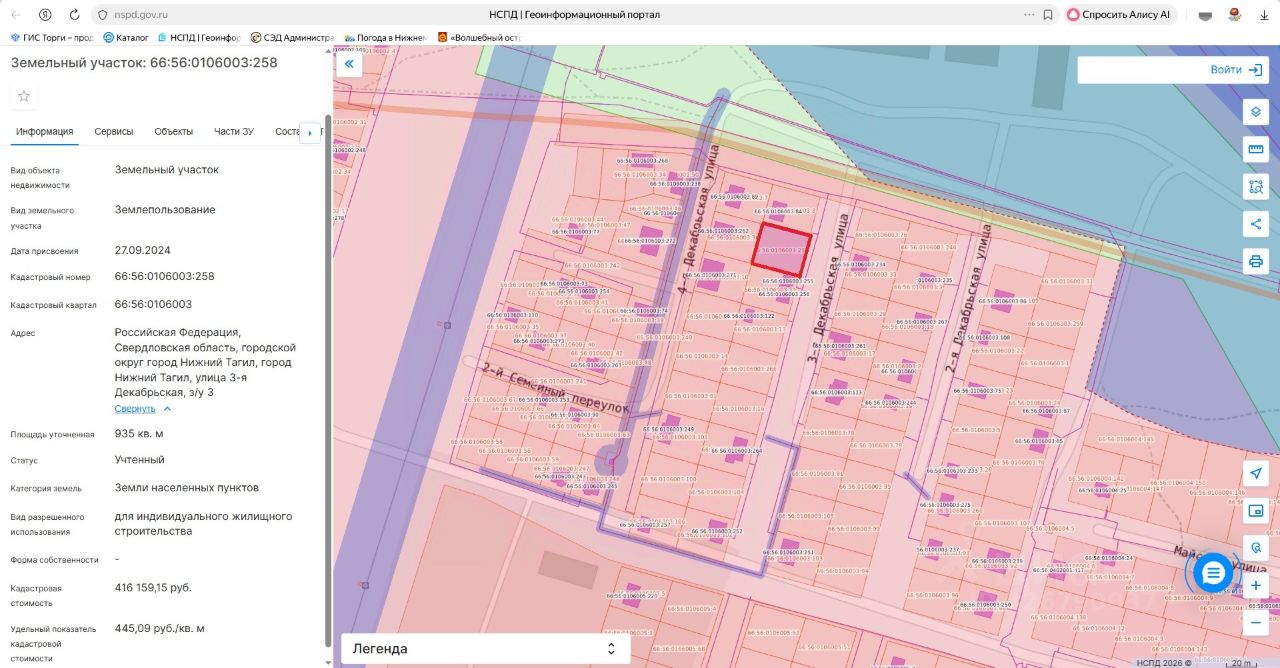Share the current map view
1280x668 pixels.
point(1255,224)
